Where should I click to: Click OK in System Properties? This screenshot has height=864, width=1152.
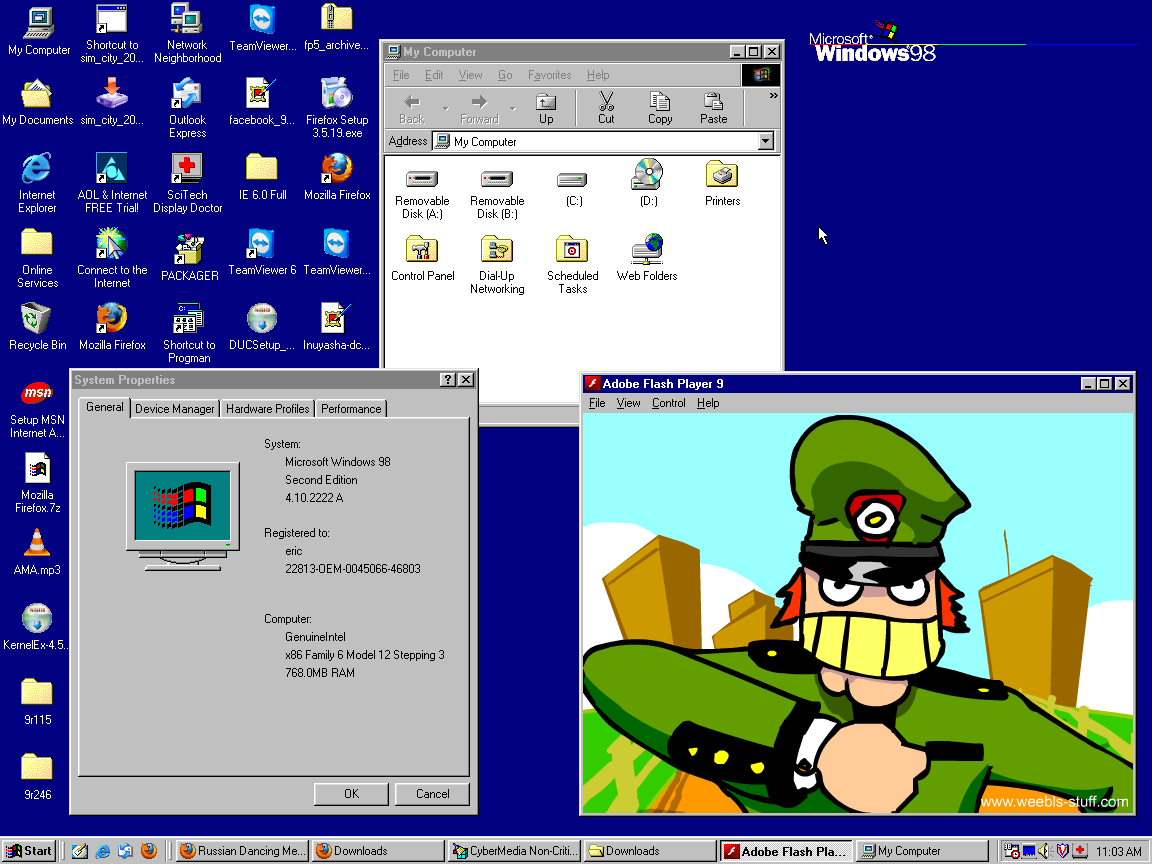click(x=351, y=793)
